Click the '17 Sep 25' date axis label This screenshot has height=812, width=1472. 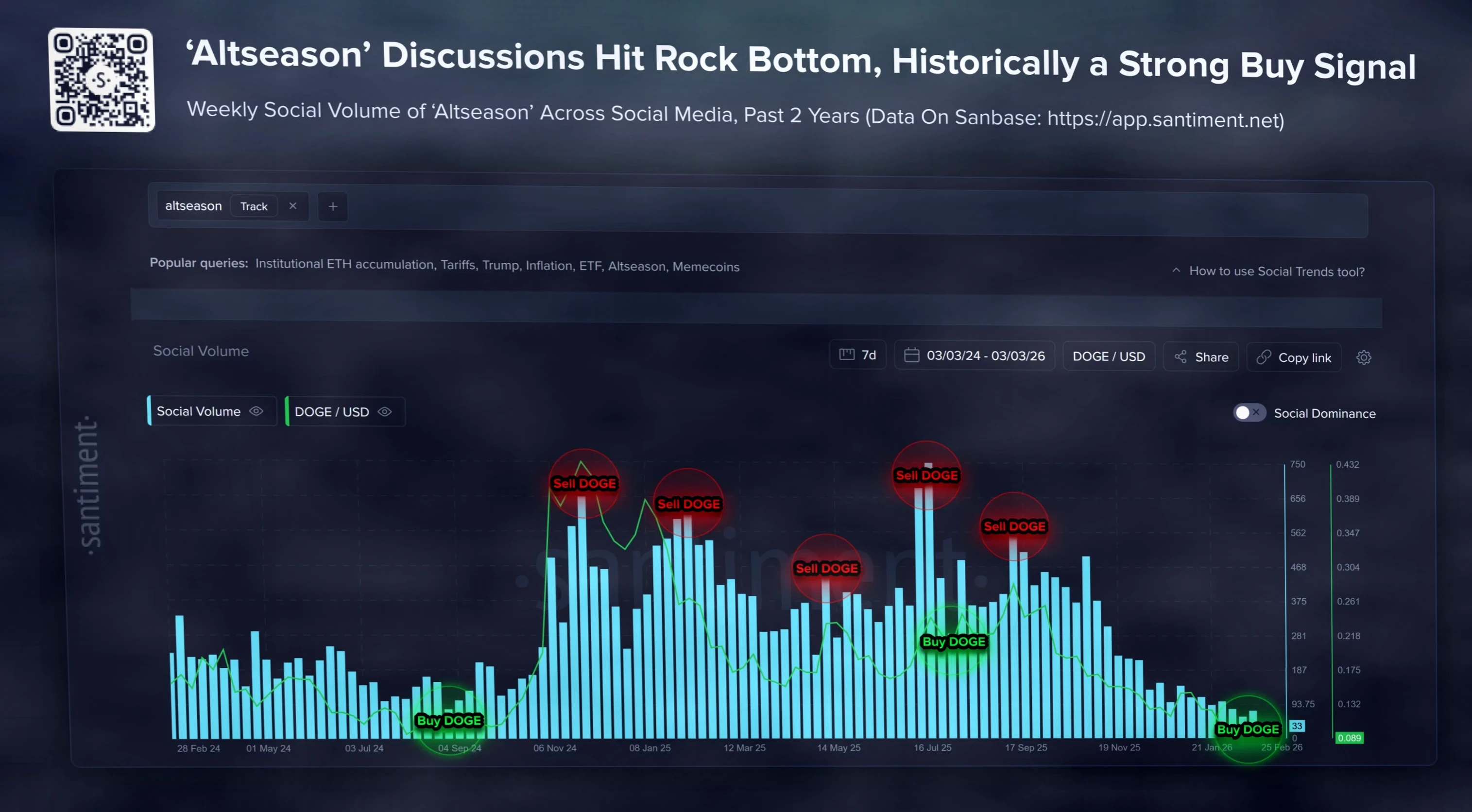click(x=1026, y=747)
